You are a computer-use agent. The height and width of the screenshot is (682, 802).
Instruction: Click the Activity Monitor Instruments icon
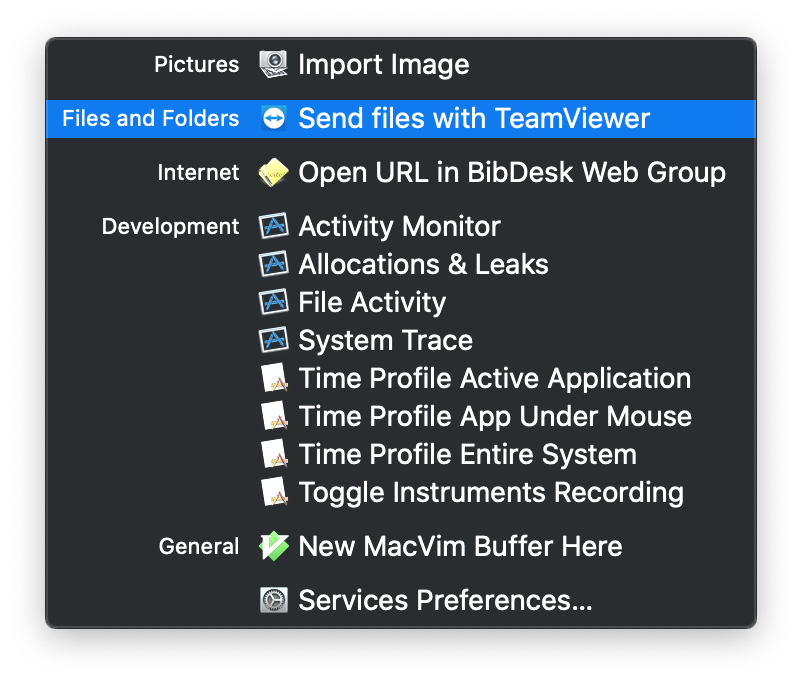point(273,227)
